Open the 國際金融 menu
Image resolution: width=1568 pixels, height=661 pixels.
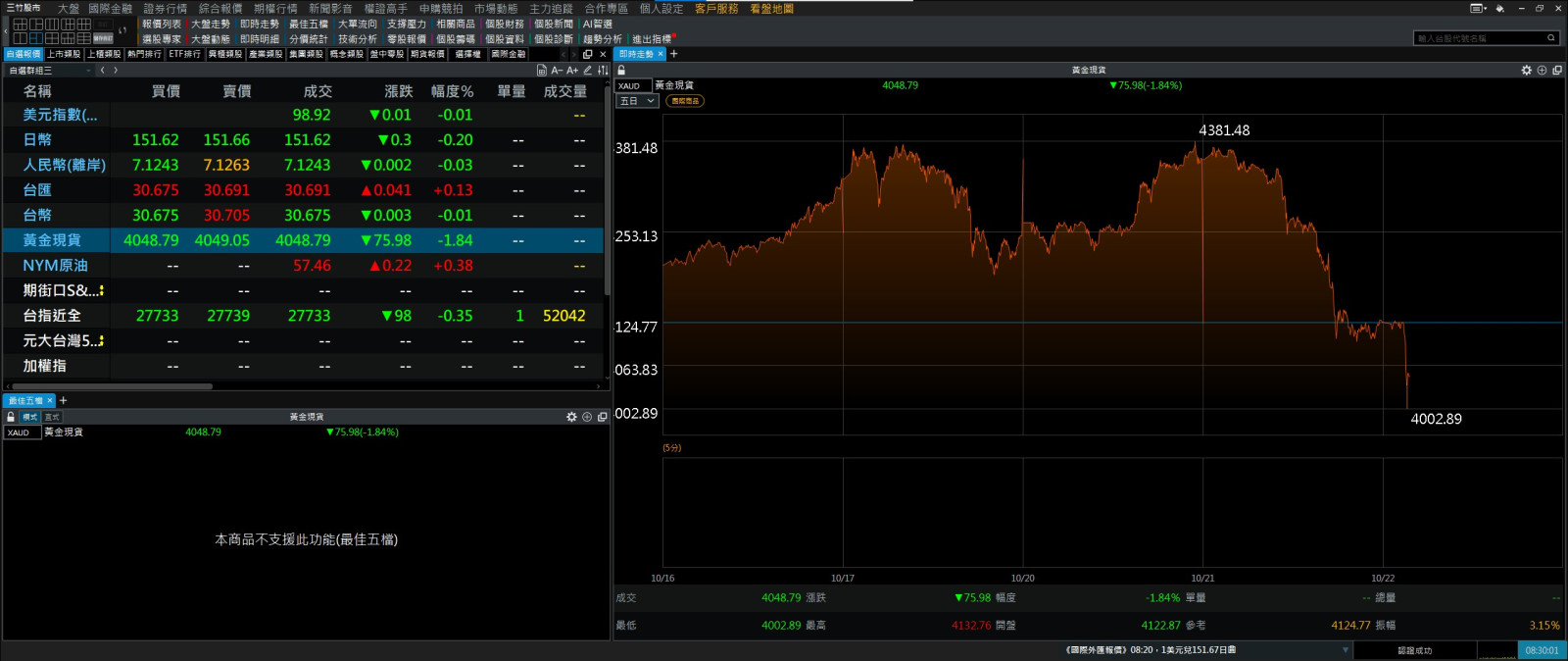click(x=110, y=9)
